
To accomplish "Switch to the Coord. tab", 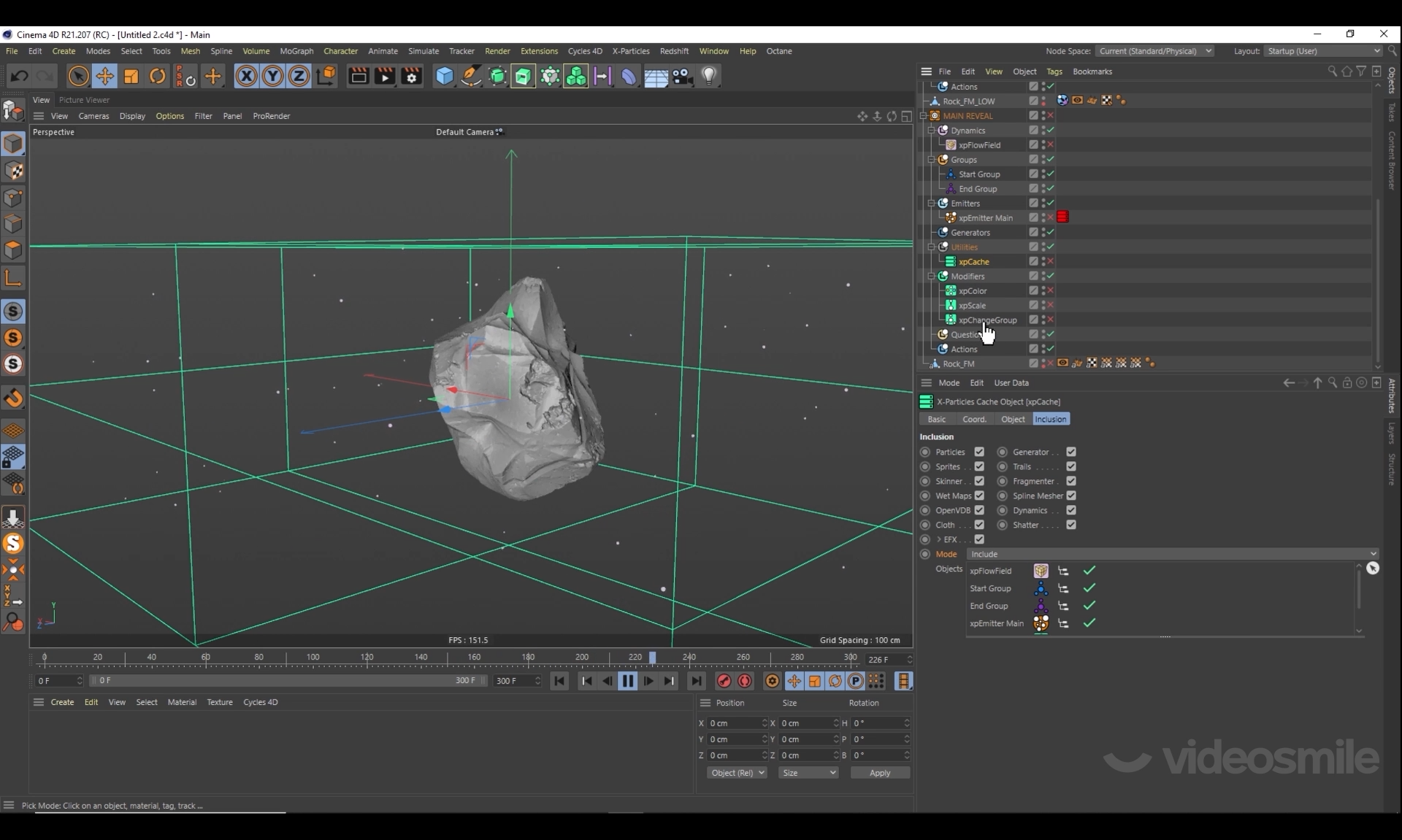I will coord(974,419).
